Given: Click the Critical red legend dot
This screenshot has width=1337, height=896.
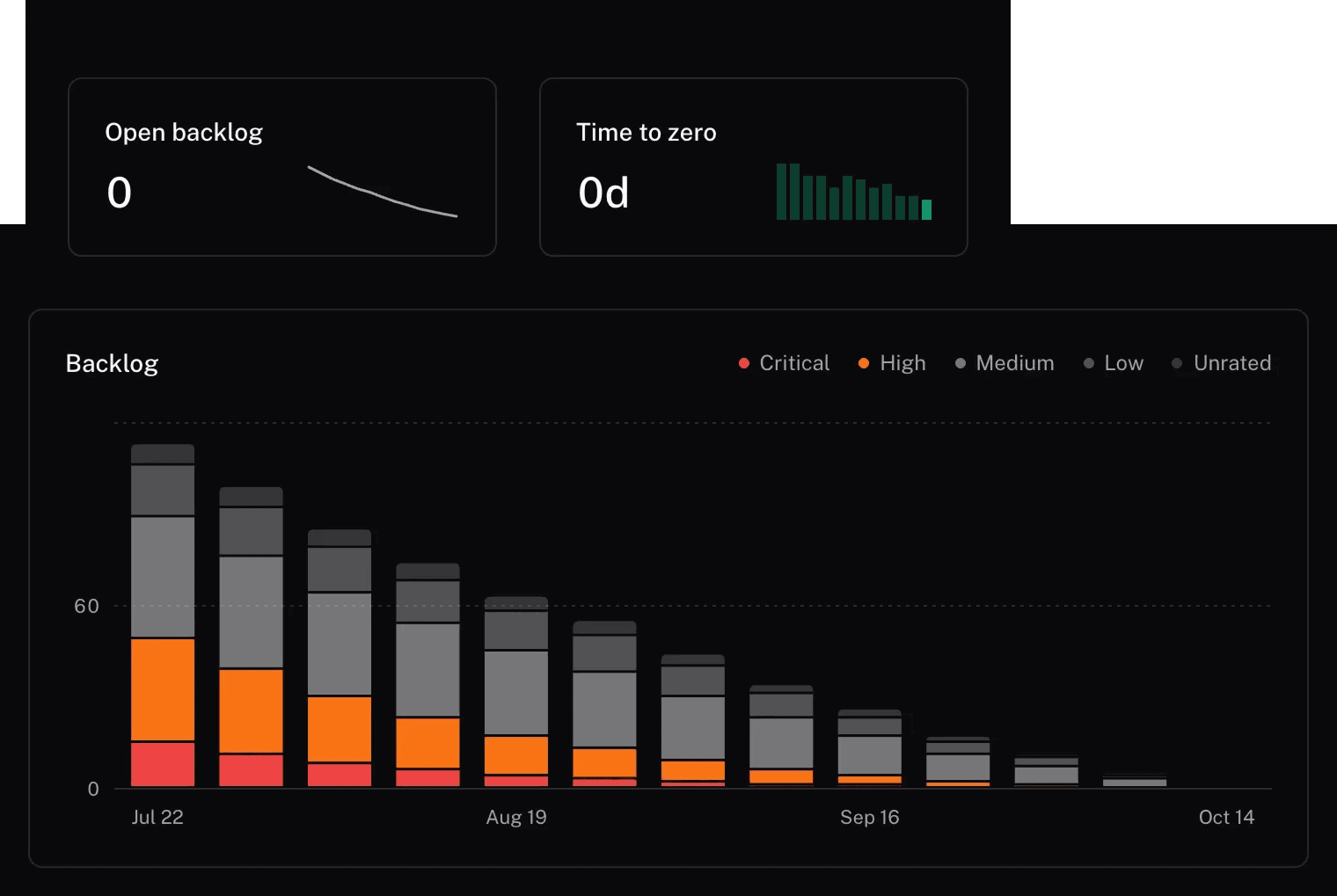Looking at the screenshot, I should tap(743, 363).
